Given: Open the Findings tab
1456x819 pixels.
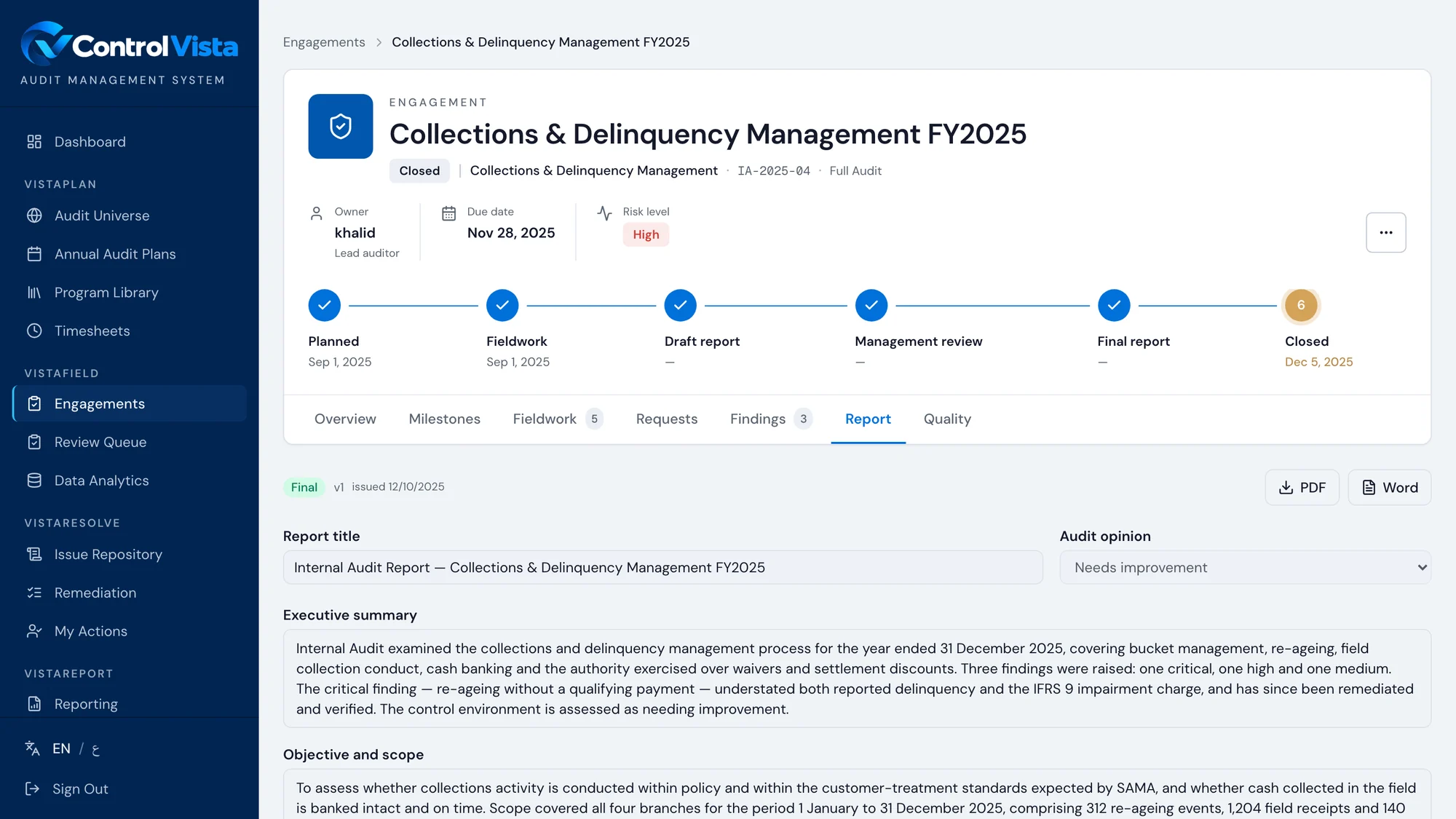Looking at the screenshot, I should 771,419.
